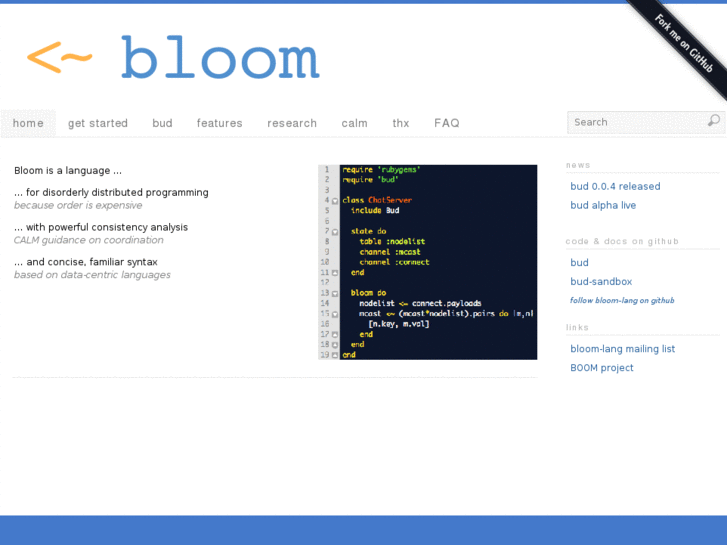Click the bloom logo in header
This screenshot has width=727, height=545.
point(173,57)
